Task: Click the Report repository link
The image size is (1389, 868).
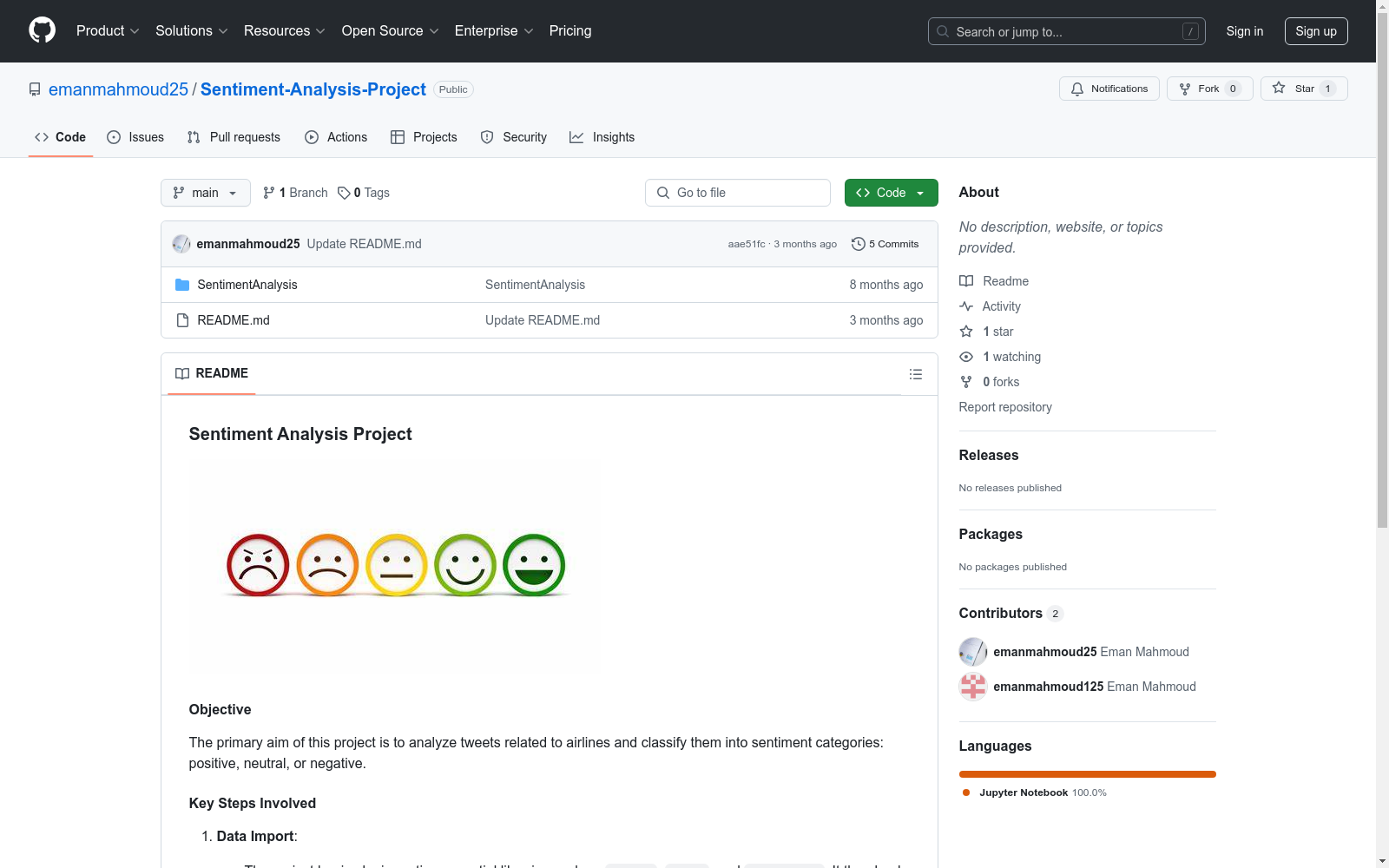Action: pos(1005,407)
